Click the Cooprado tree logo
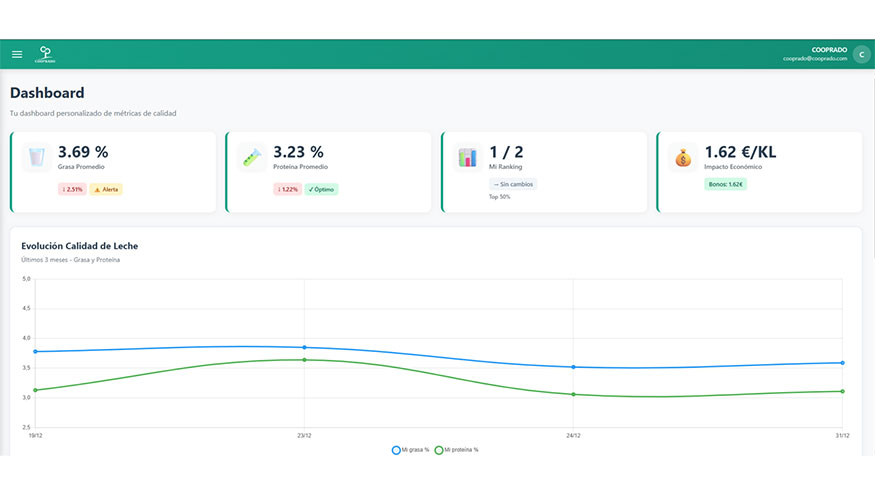This screenshot has height=500, width=875. point(45,54)
